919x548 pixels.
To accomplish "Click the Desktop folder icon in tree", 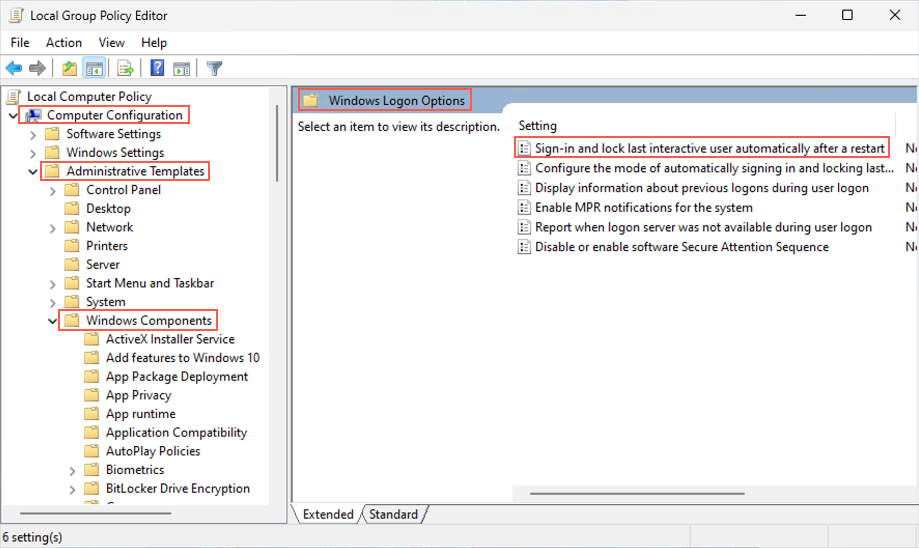I will point(72,209).
